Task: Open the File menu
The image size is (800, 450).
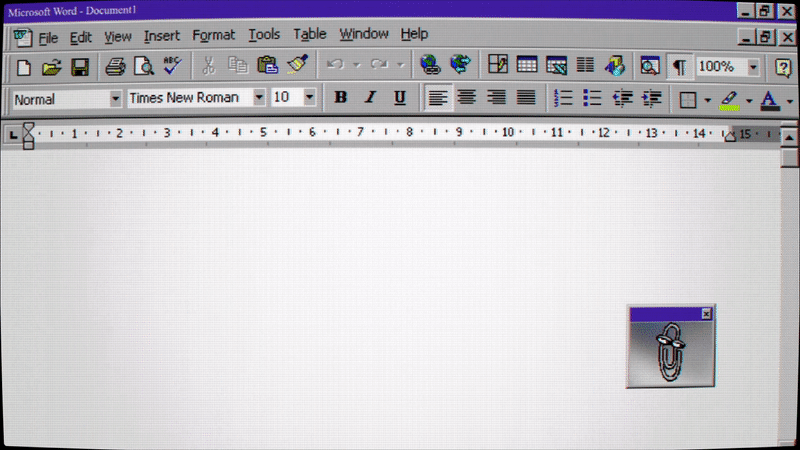Action: 48,38
